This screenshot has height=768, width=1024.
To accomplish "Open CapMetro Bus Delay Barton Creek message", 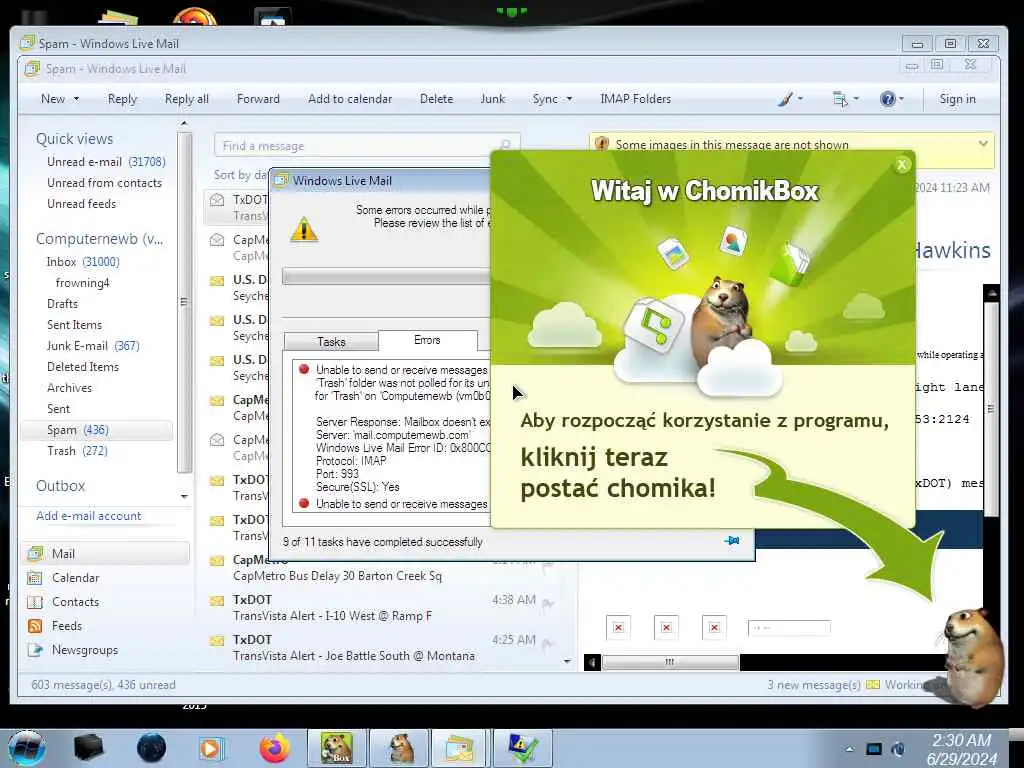I will click(x=385, y=568).
